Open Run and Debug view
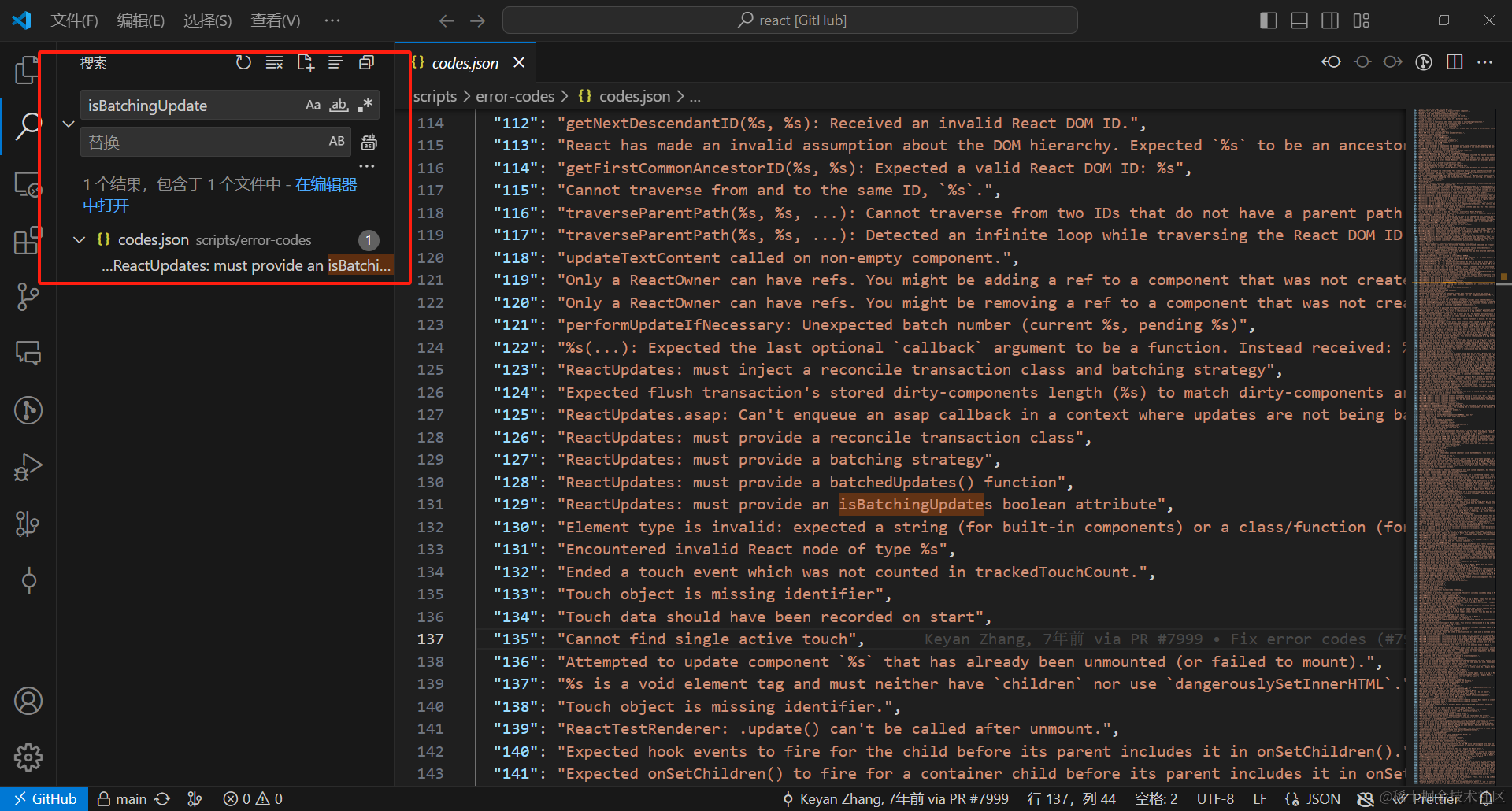The image size is (1512, 811). [28, 466]
